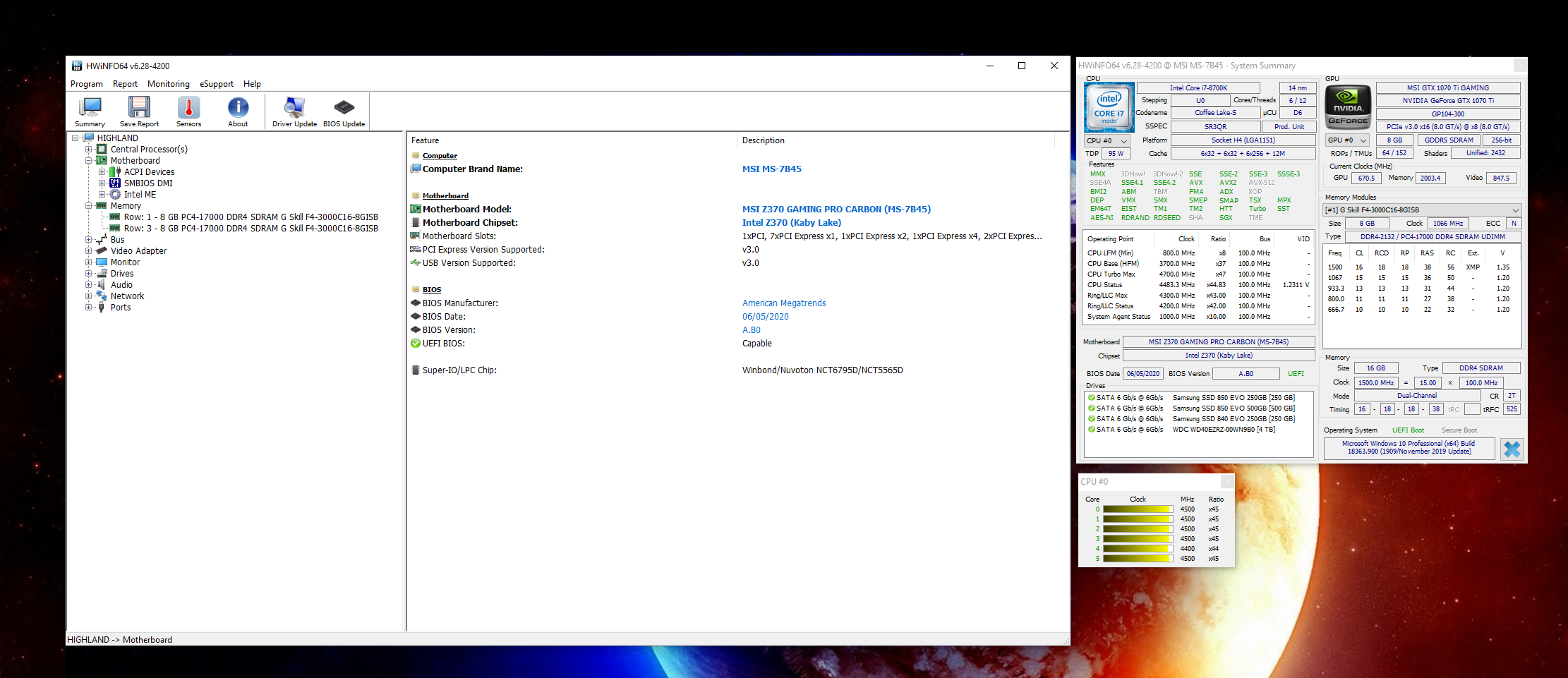Expand the Video Adapter node

[x=88, y=250]
